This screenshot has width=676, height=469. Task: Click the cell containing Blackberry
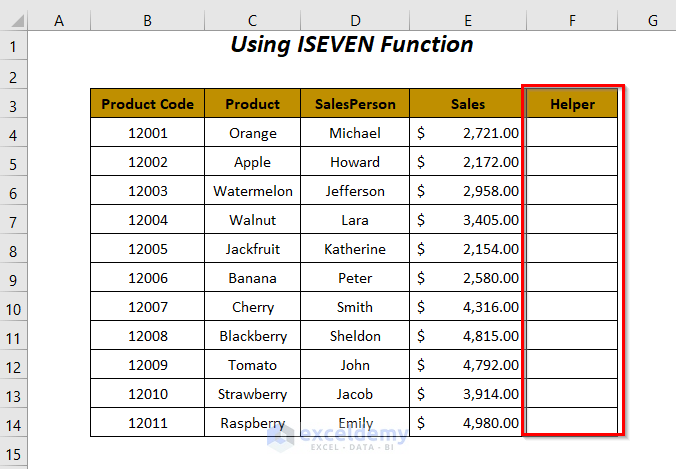click(253, 336)
